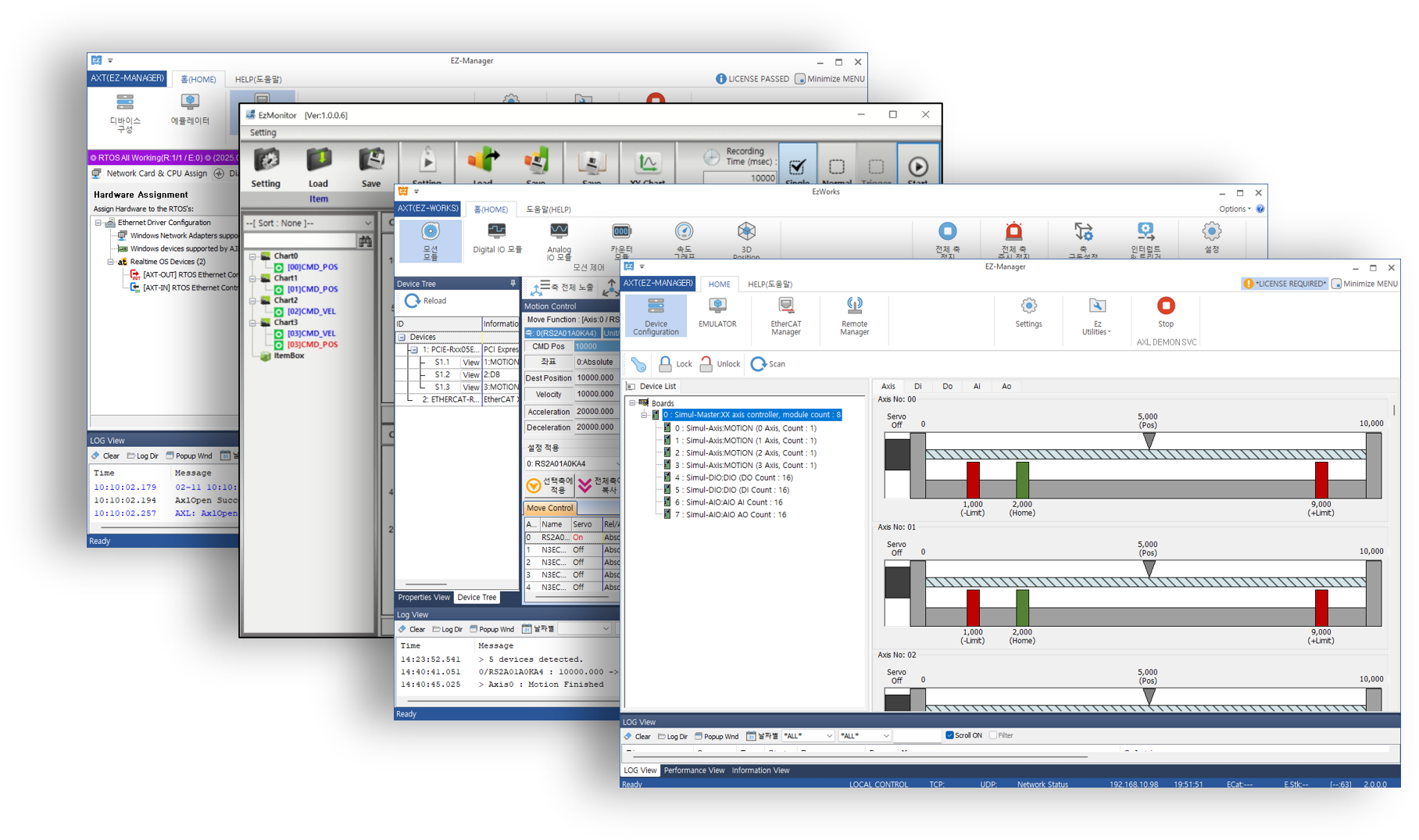
Task: Open Analog IO module in EzWorks
Action: [559, 240]
